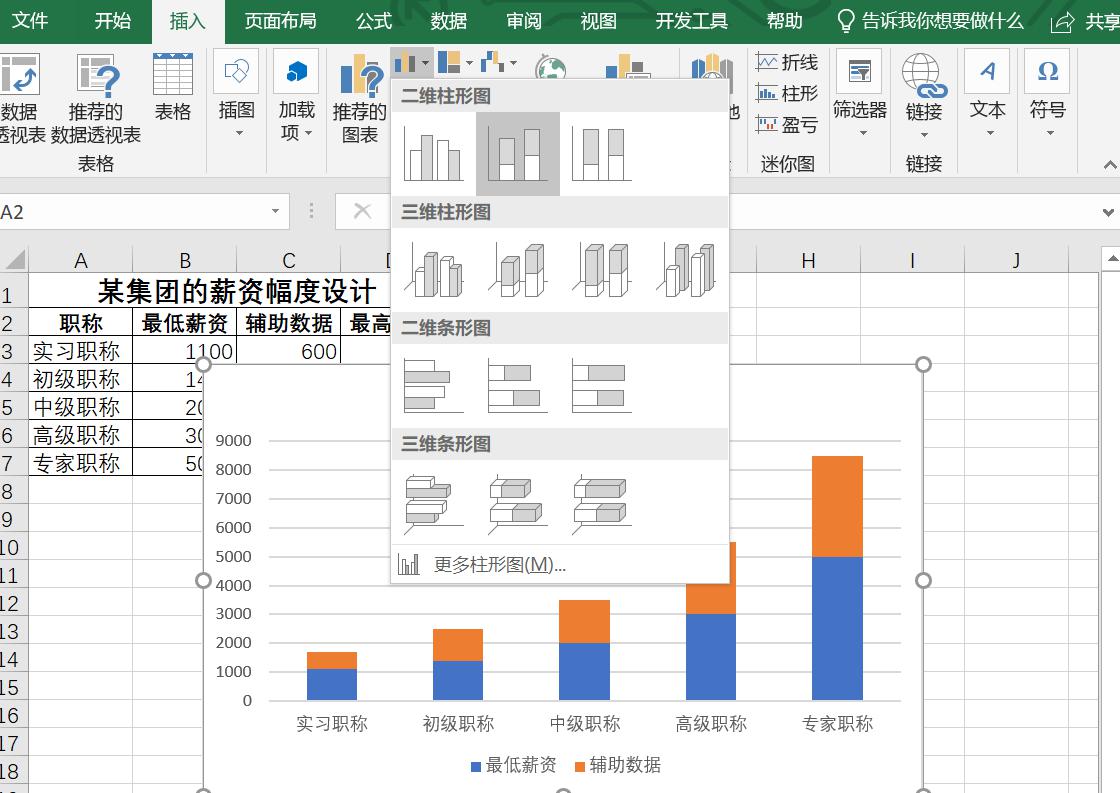Select column A header
Viewport: 1120px width, 793px height.
click(81, 260)
